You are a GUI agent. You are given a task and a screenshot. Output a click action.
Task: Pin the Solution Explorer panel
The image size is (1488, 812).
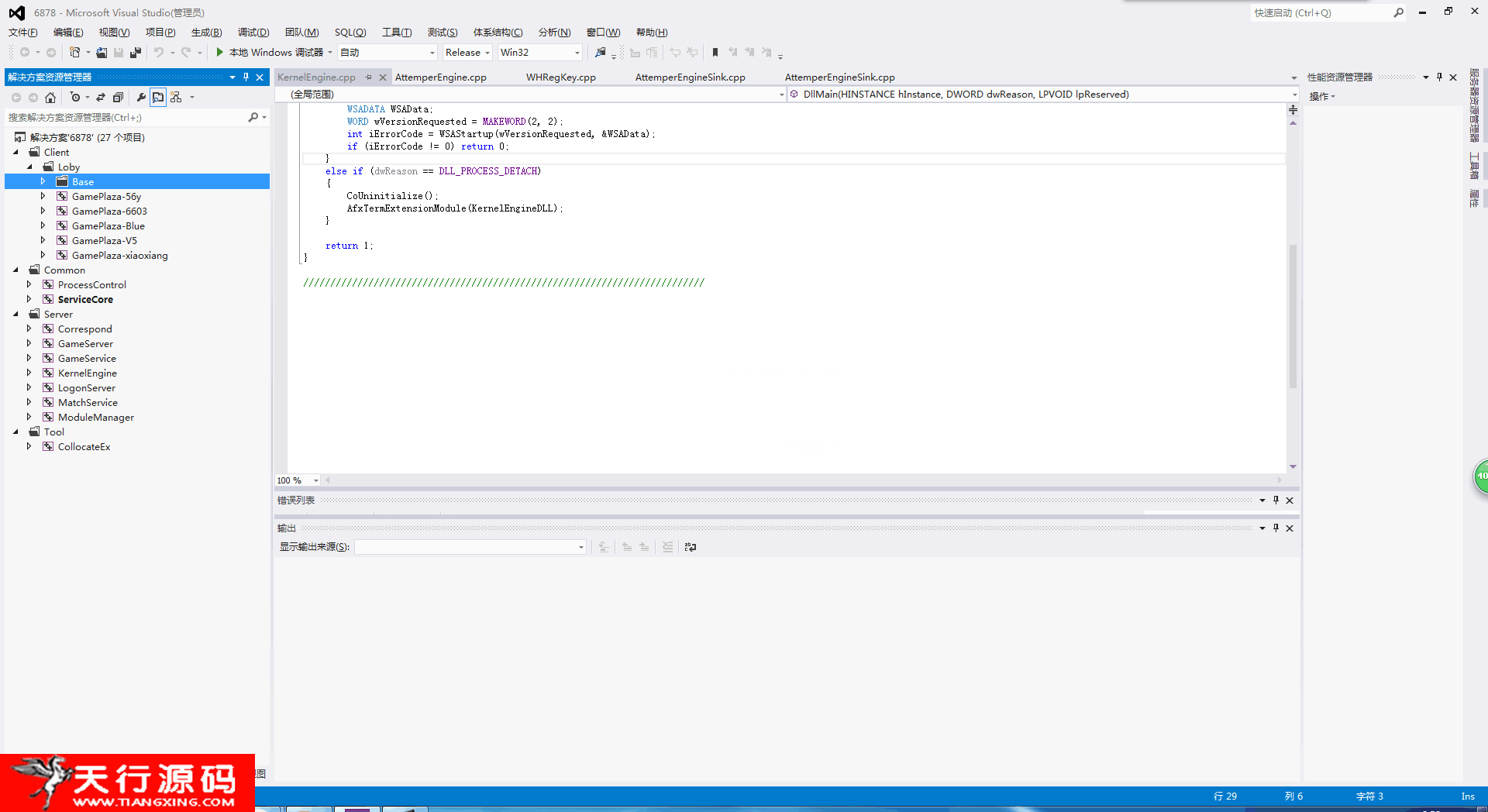tap(246, 77)
